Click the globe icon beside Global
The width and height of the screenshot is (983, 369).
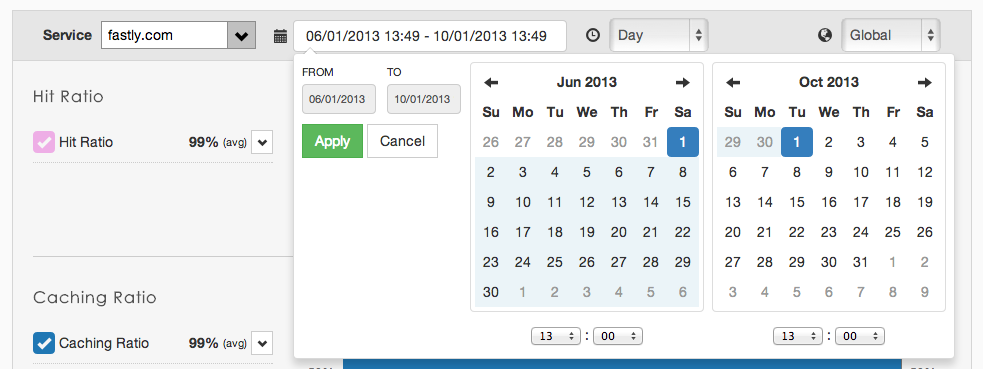tap(825, 36)
